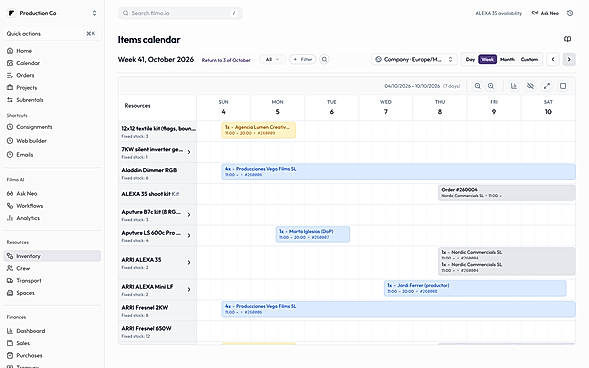
Task: Click the expand to fullscreen arrows icon
Action: click(547, 86)
